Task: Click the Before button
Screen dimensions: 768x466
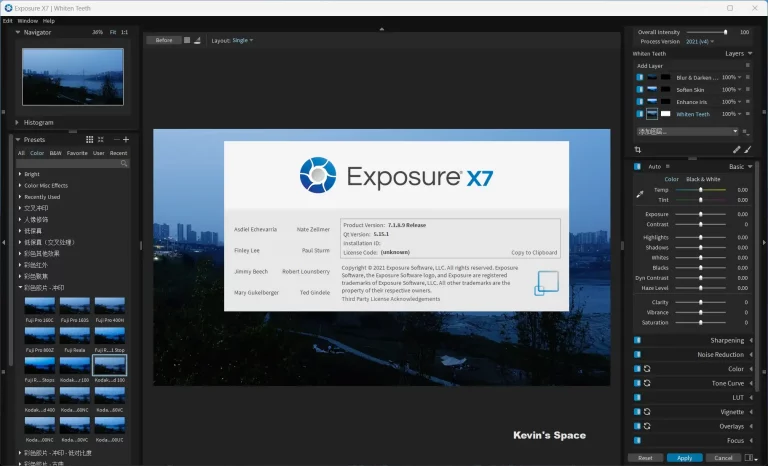Action: (x=164, y=40)
